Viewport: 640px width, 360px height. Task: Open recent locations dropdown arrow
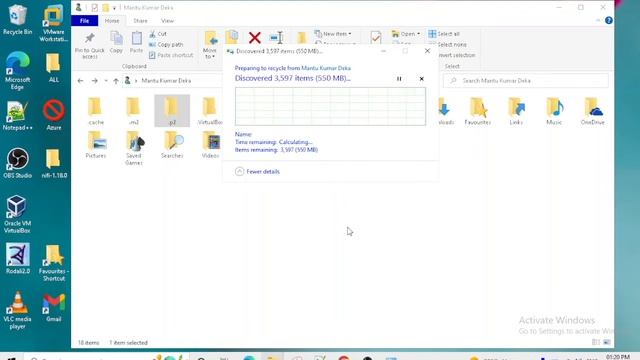click(106, 81)
